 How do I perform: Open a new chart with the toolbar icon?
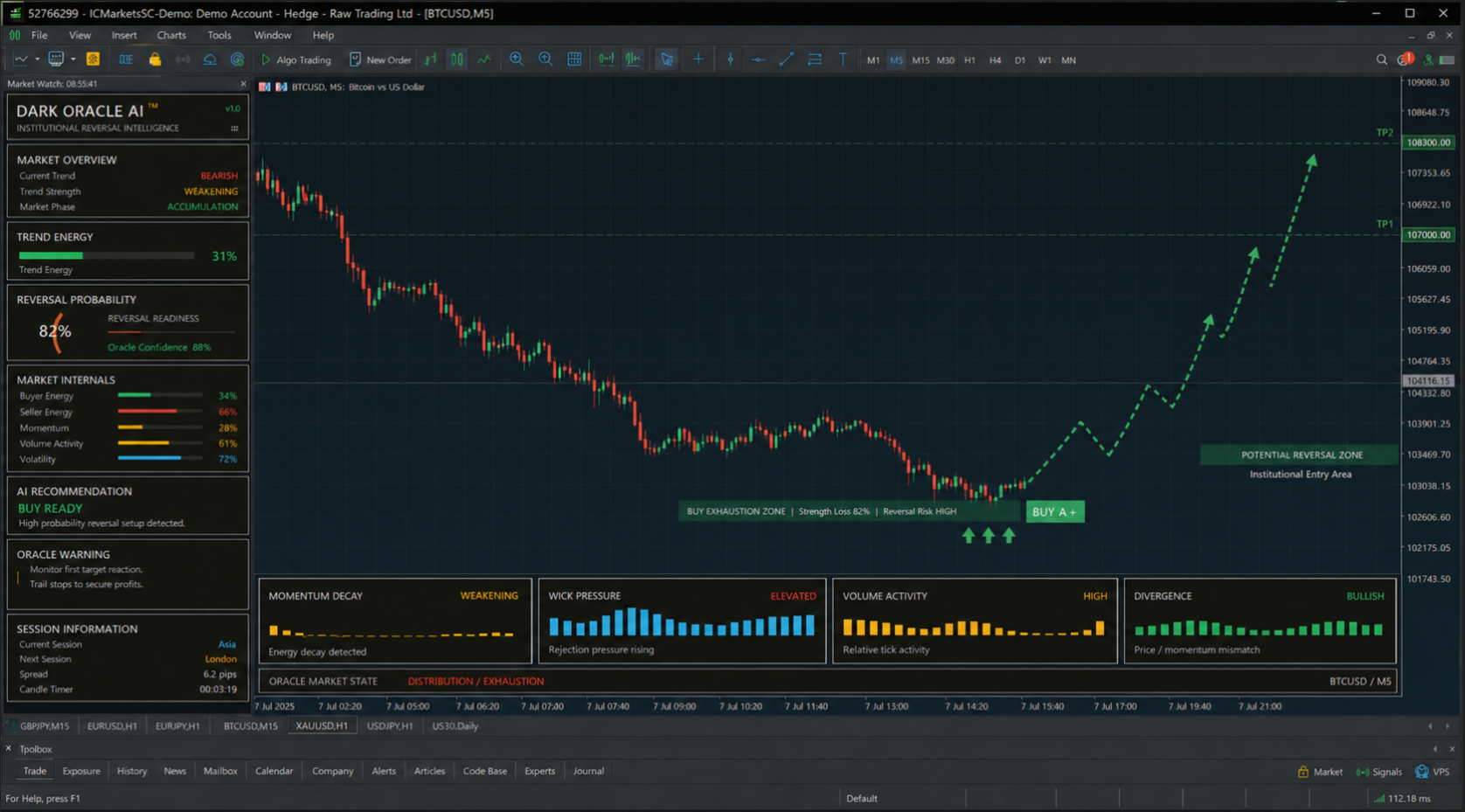[x=21, y=59]
